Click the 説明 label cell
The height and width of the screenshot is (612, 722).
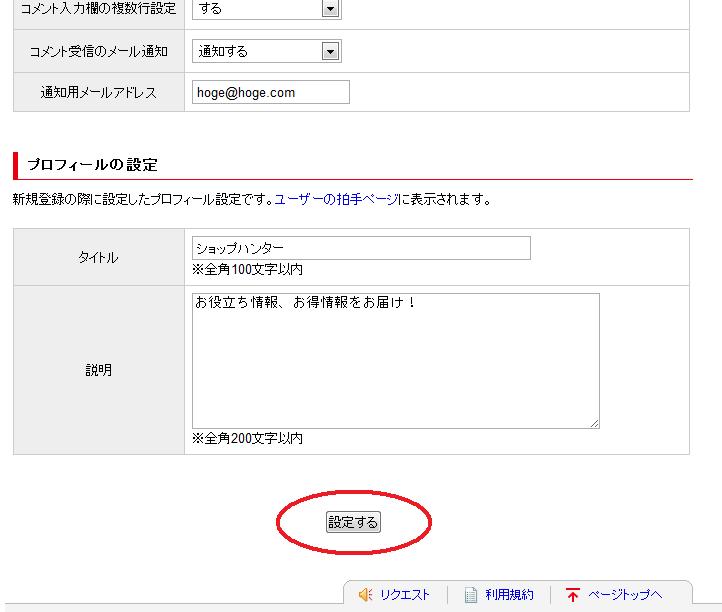click(98, 370)
